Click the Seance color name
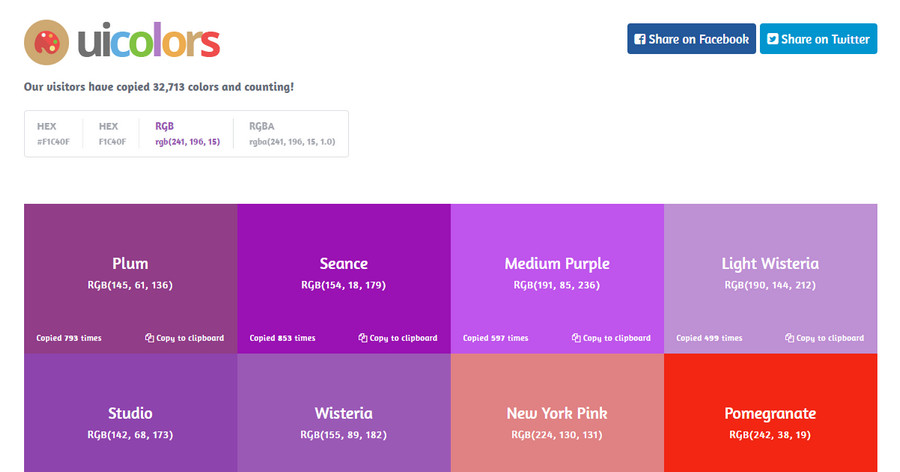 pyautogui.click(x=343, y=264)
